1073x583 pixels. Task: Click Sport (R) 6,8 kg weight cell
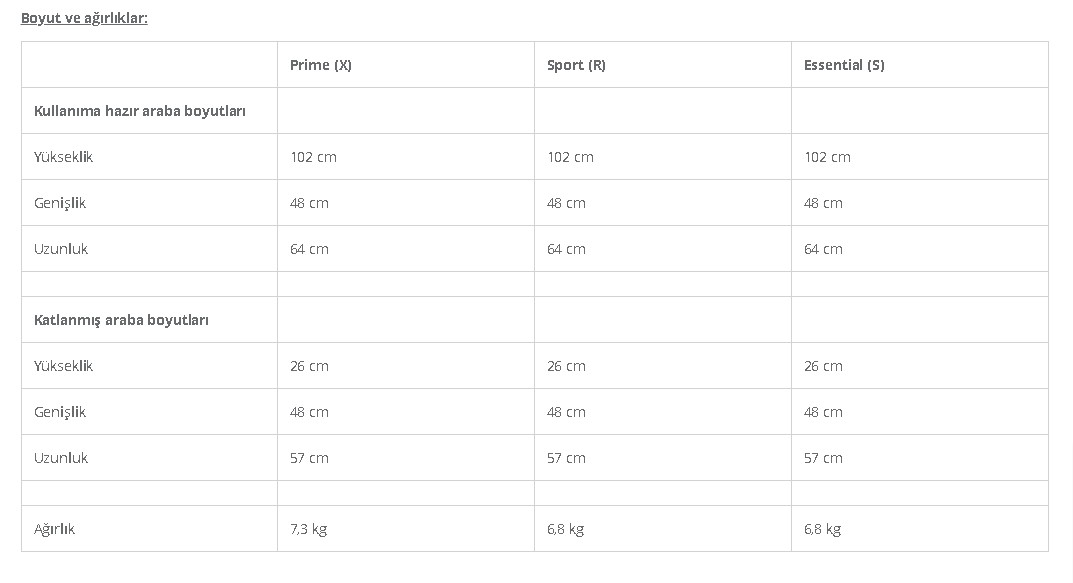(566, 529)
